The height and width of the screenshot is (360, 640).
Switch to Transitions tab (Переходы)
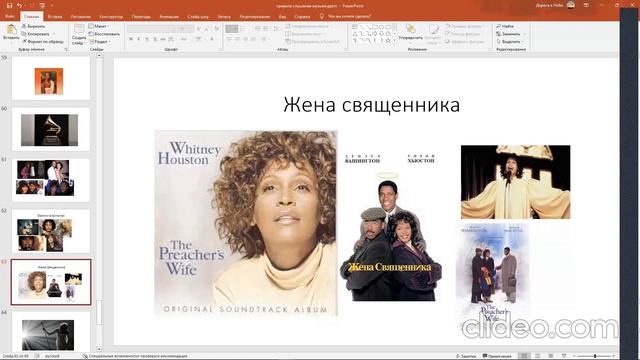click(x=141, y=16)
